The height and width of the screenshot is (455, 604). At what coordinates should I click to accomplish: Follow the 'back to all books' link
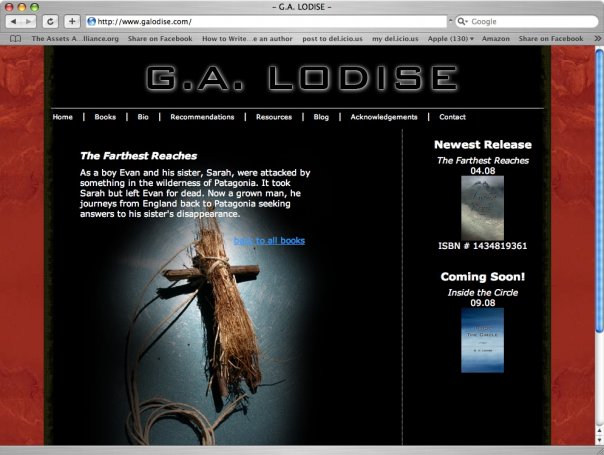[269, 241]
